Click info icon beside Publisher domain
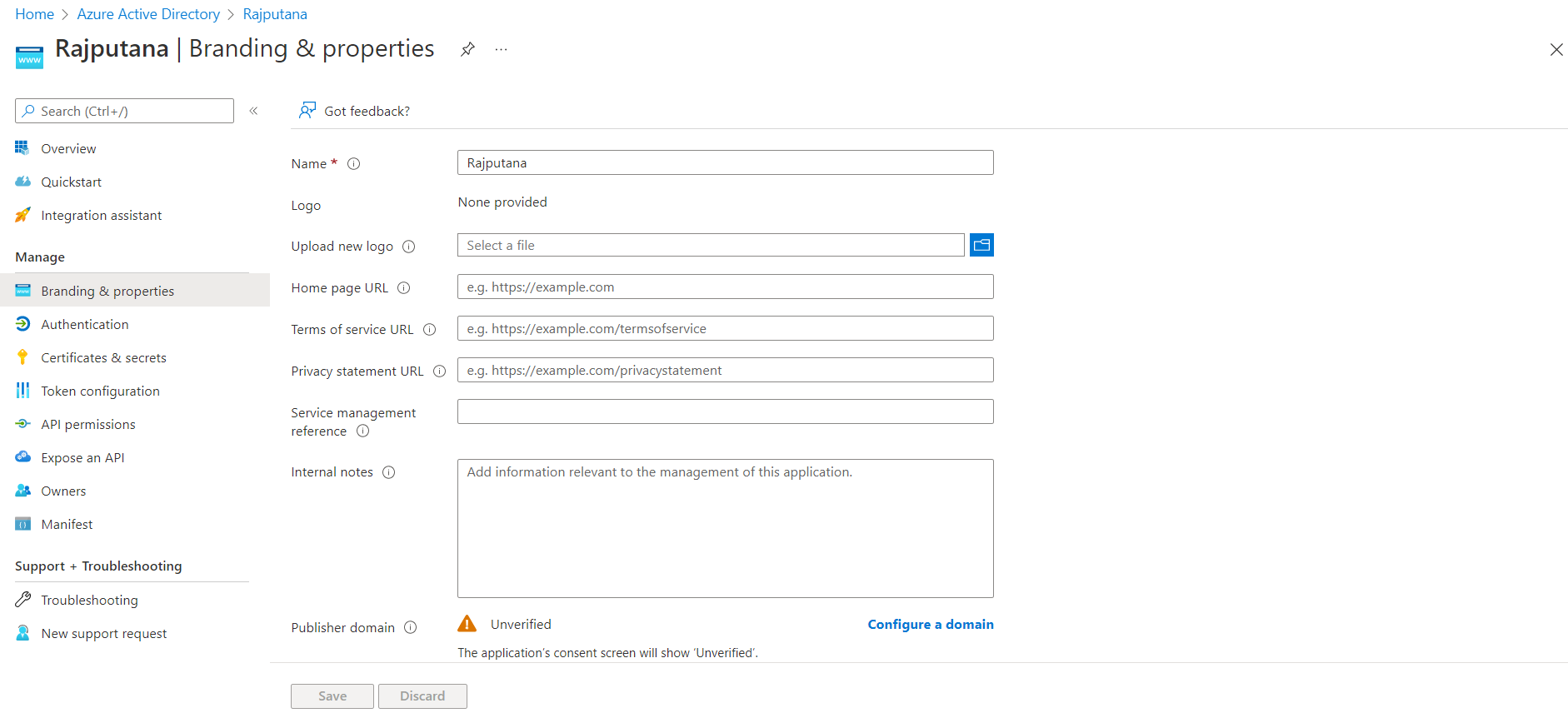Viewport: 1568px width, 718px height. pos(410,628)
